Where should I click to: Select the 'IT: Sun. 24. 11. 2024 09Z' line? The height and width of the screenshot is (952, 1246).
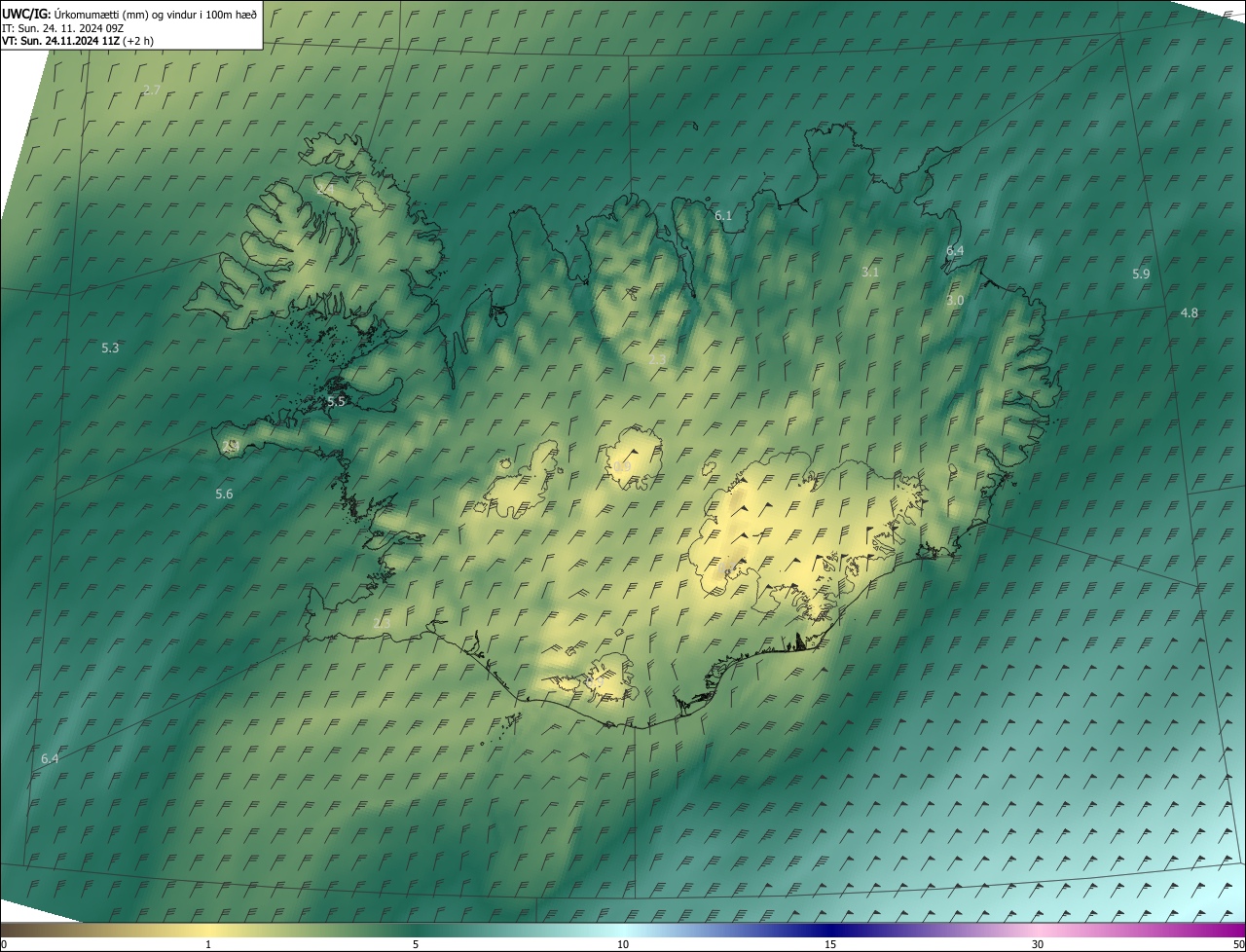pos(63,28)
